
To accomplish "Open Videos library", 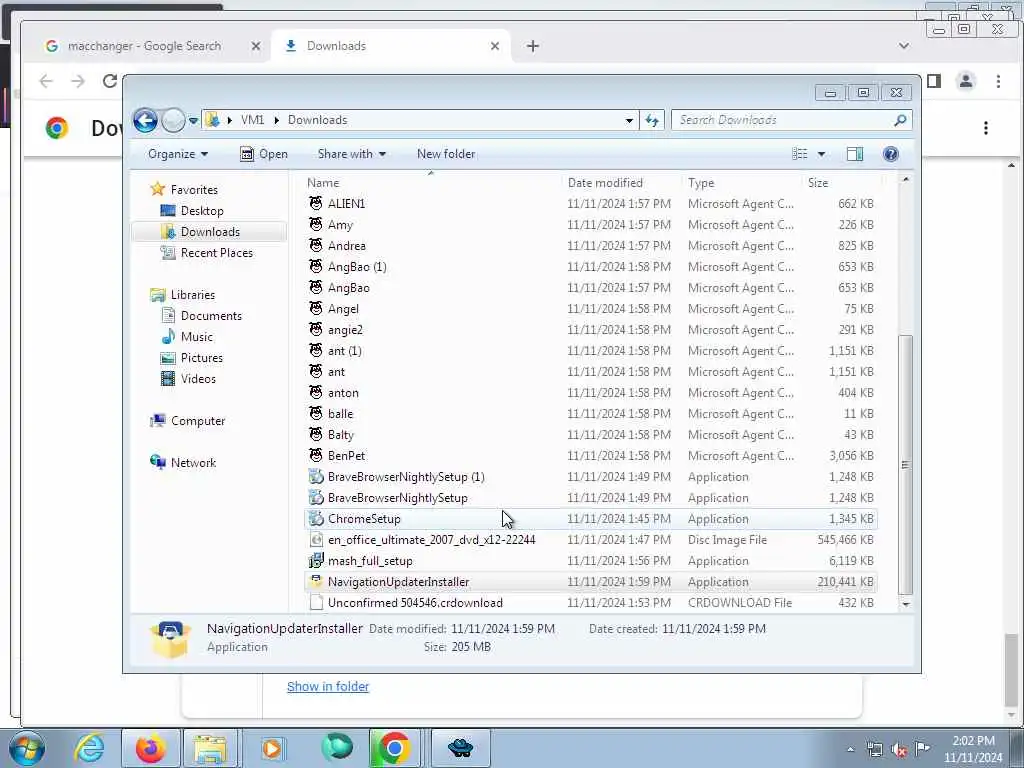I will [x=198, y=379].
